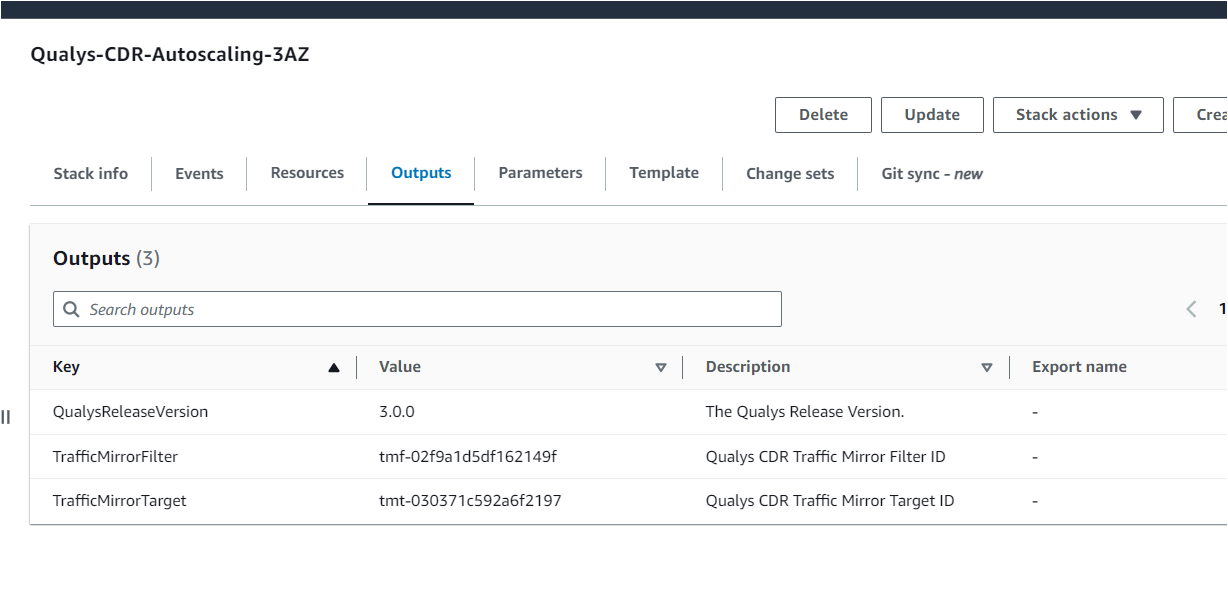This screenshot has width=1228, height=590.
Task: Click the search magnifier icon
Action: coord(71,309)
